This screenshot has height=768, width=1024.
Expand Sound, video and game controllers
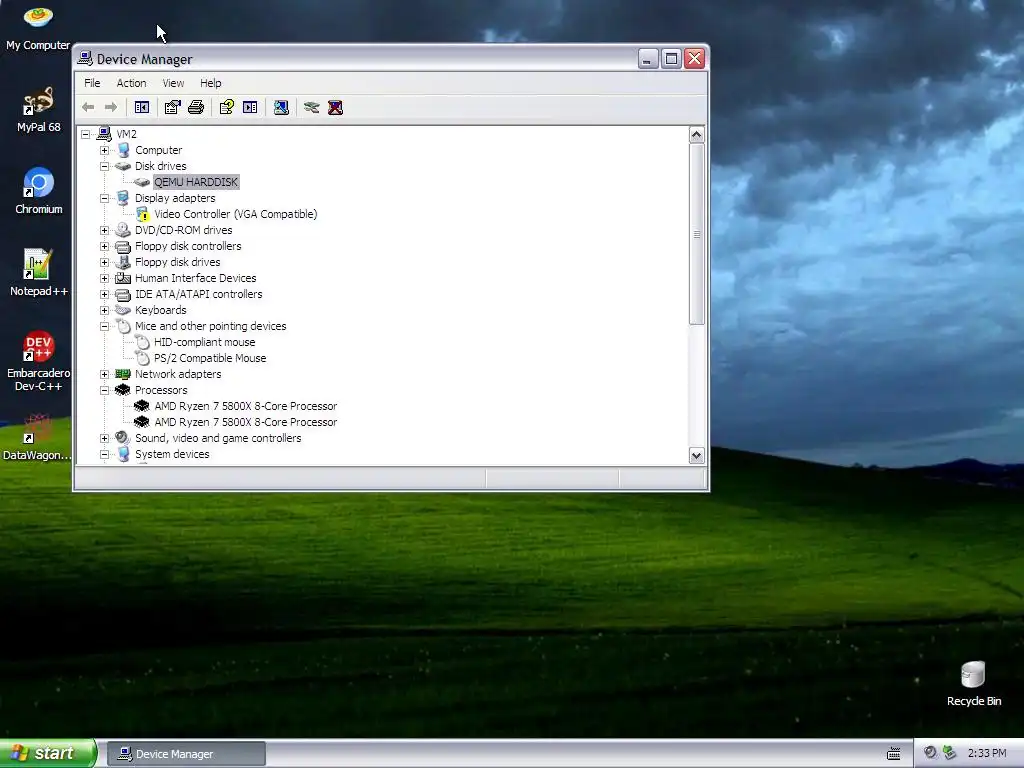click(x=104, y=438)
